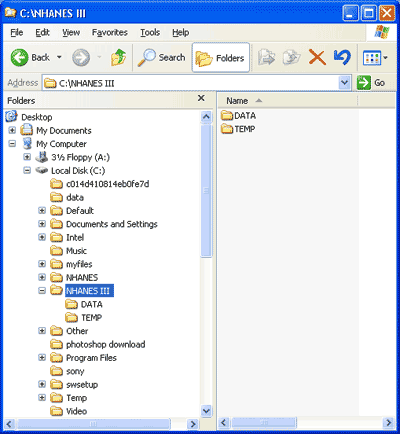The width and height of the screenshot is (400, 434).
Task: Click the Back arrow button
Action: [x=19, y=58]
